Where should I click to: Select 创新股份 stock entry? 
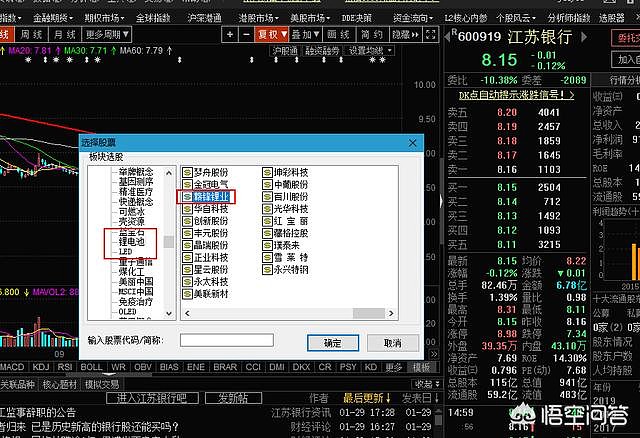[205, 221]
